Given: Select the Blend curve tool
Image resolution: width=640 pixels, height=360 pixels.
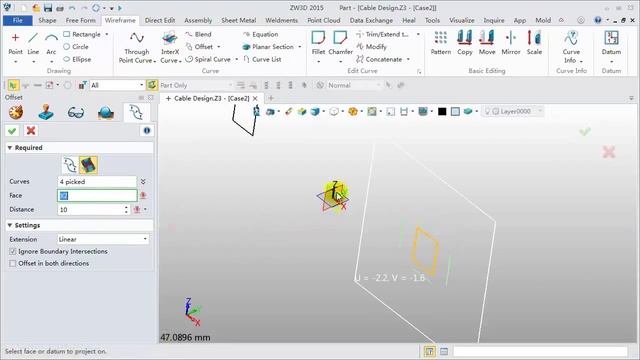Looking at the screenshot, I should pyautogui.click(x=198, y=34).
